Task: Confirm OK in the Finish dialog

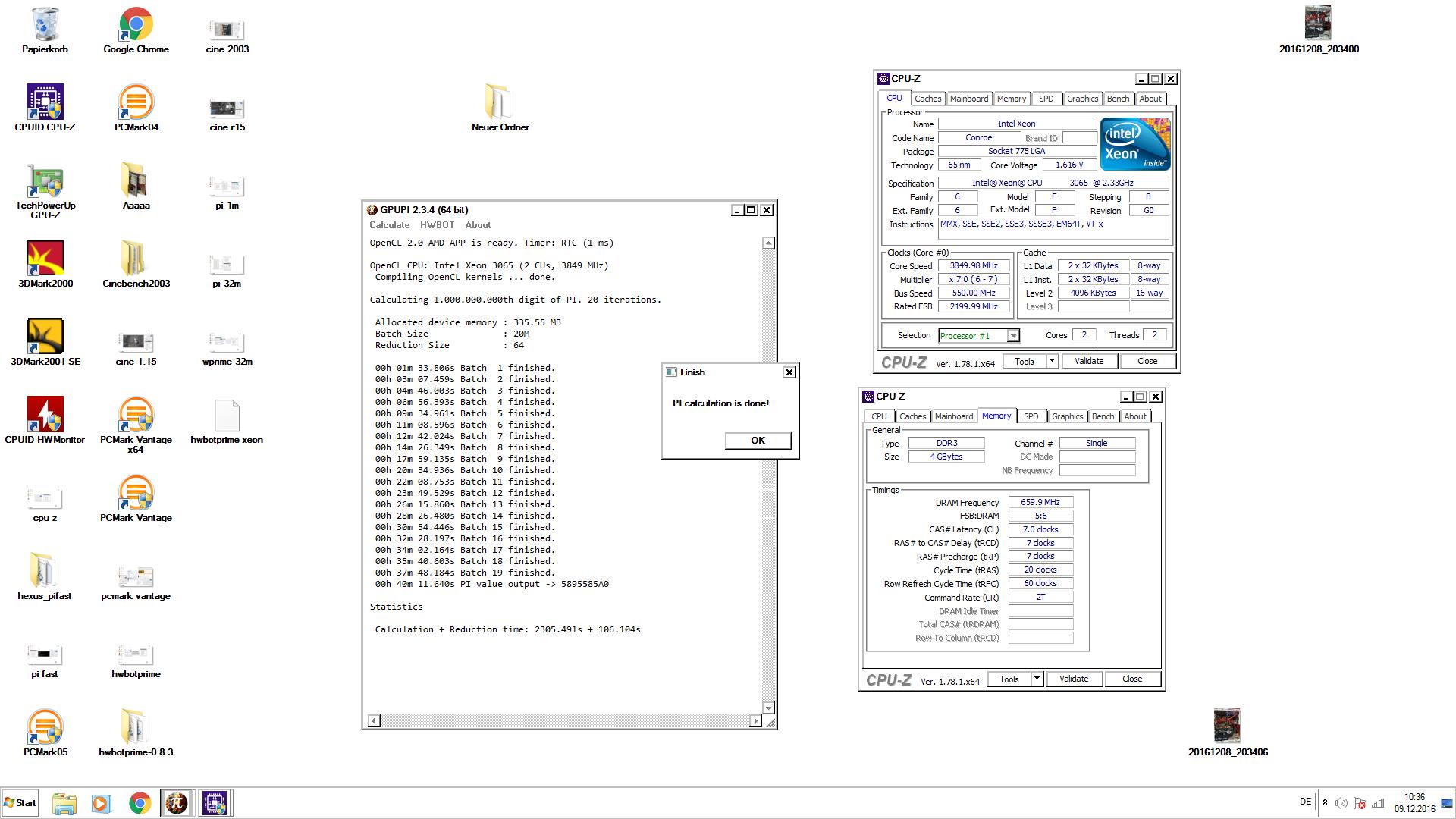Action: [x=758, y=441]
